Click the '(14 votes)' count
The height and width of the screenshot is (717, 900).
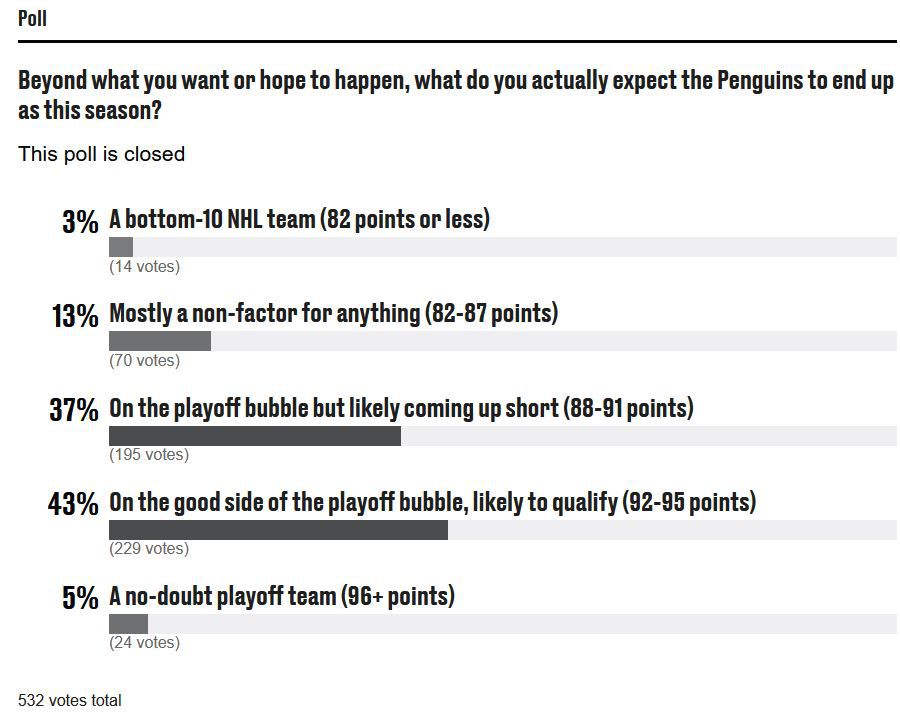point(144,267)
